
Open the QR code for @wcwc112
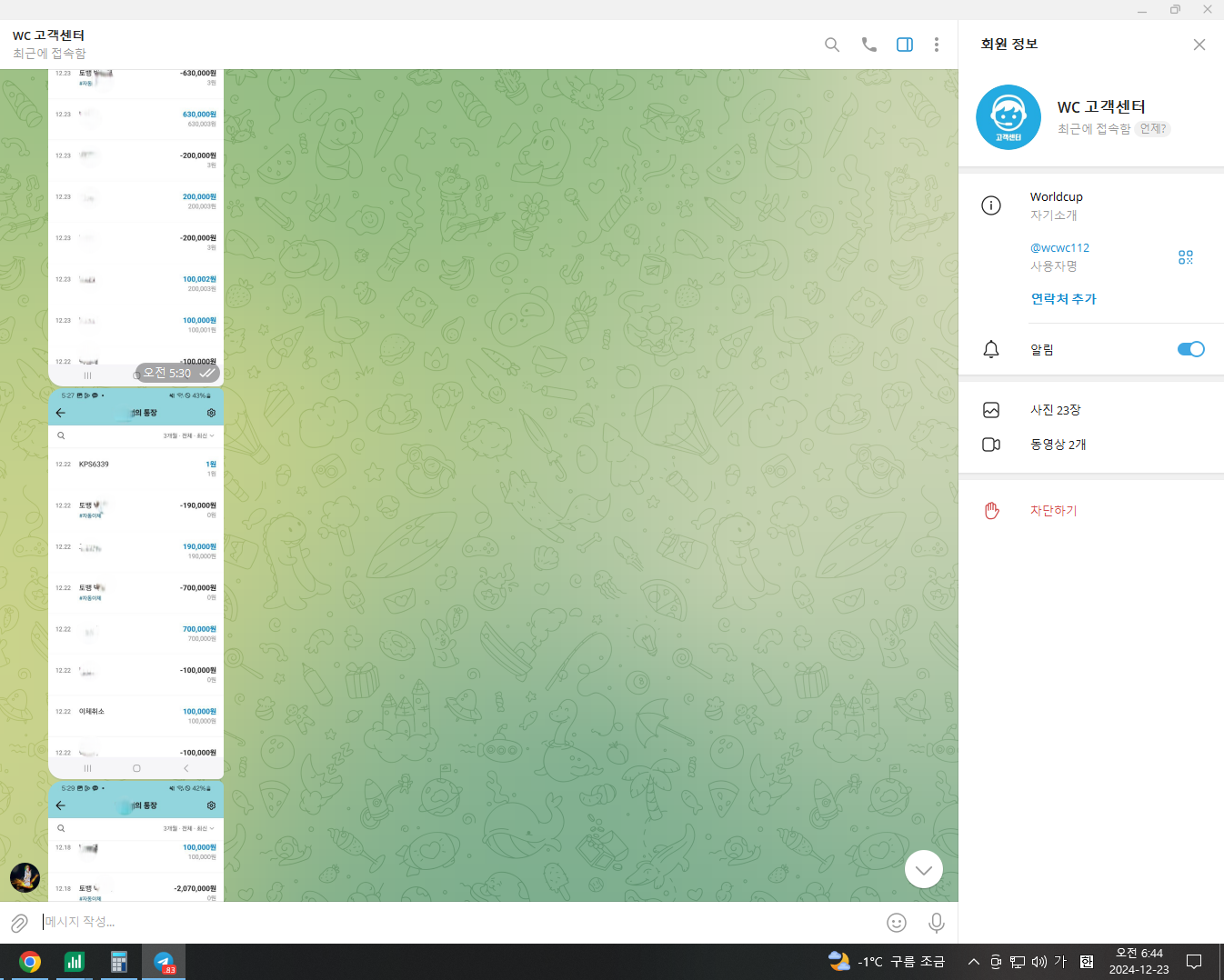1185,257
